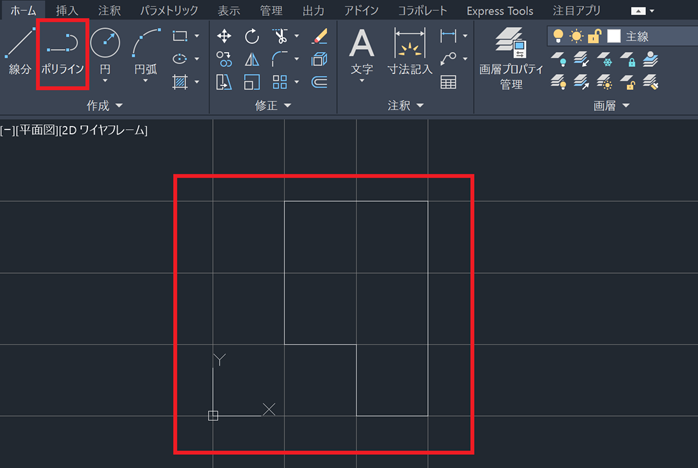The image size is (698, 468).
Task: Toggle 主線 layer freeze sun icon
Action: pyautogui.click(x=576, y=36)
